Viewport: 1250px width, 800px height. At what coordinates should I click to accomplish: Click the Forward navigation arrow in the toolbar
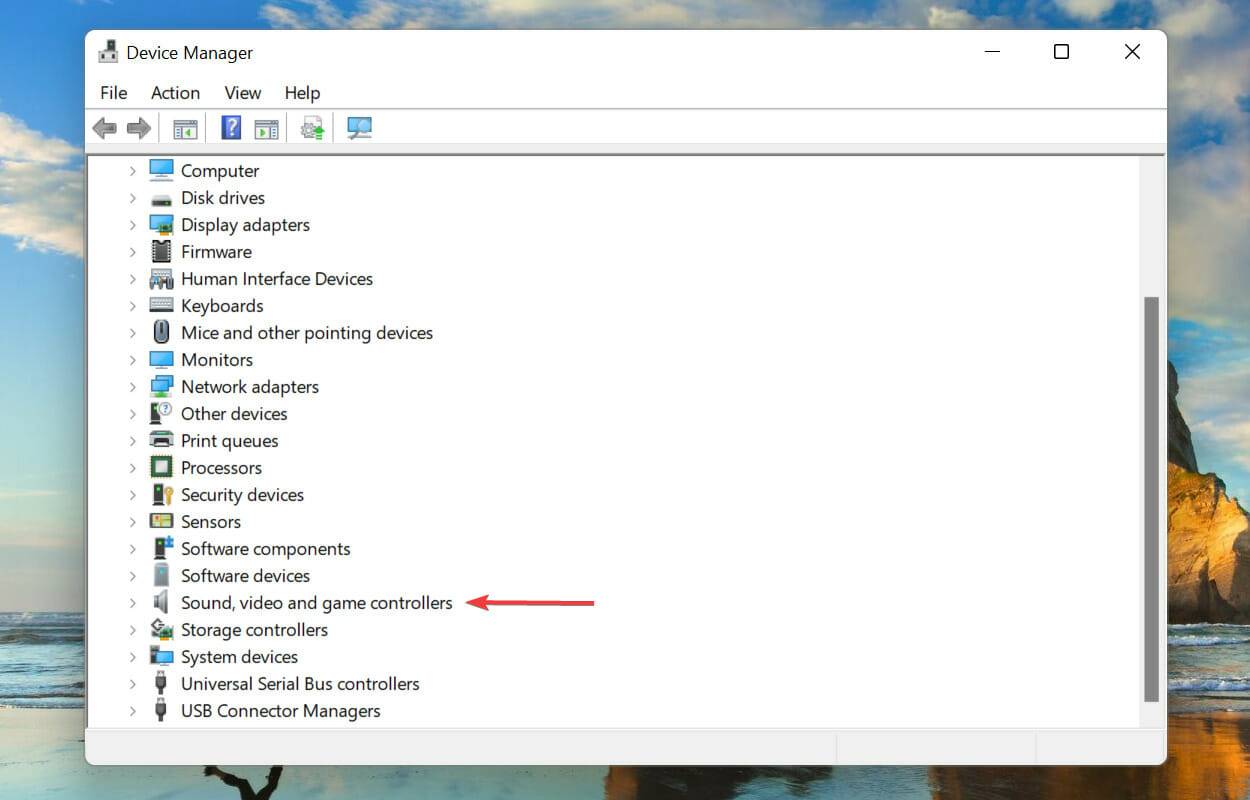(x=139, y=127)
